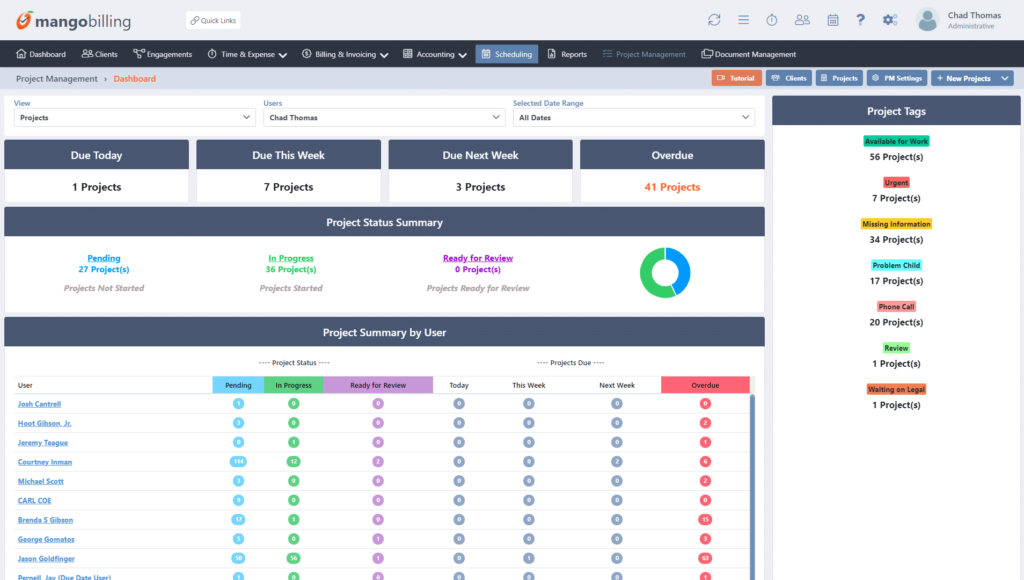The image size is (1024, 580).
Task: Open user George Gomatos
Action: [x=46, y=540]
